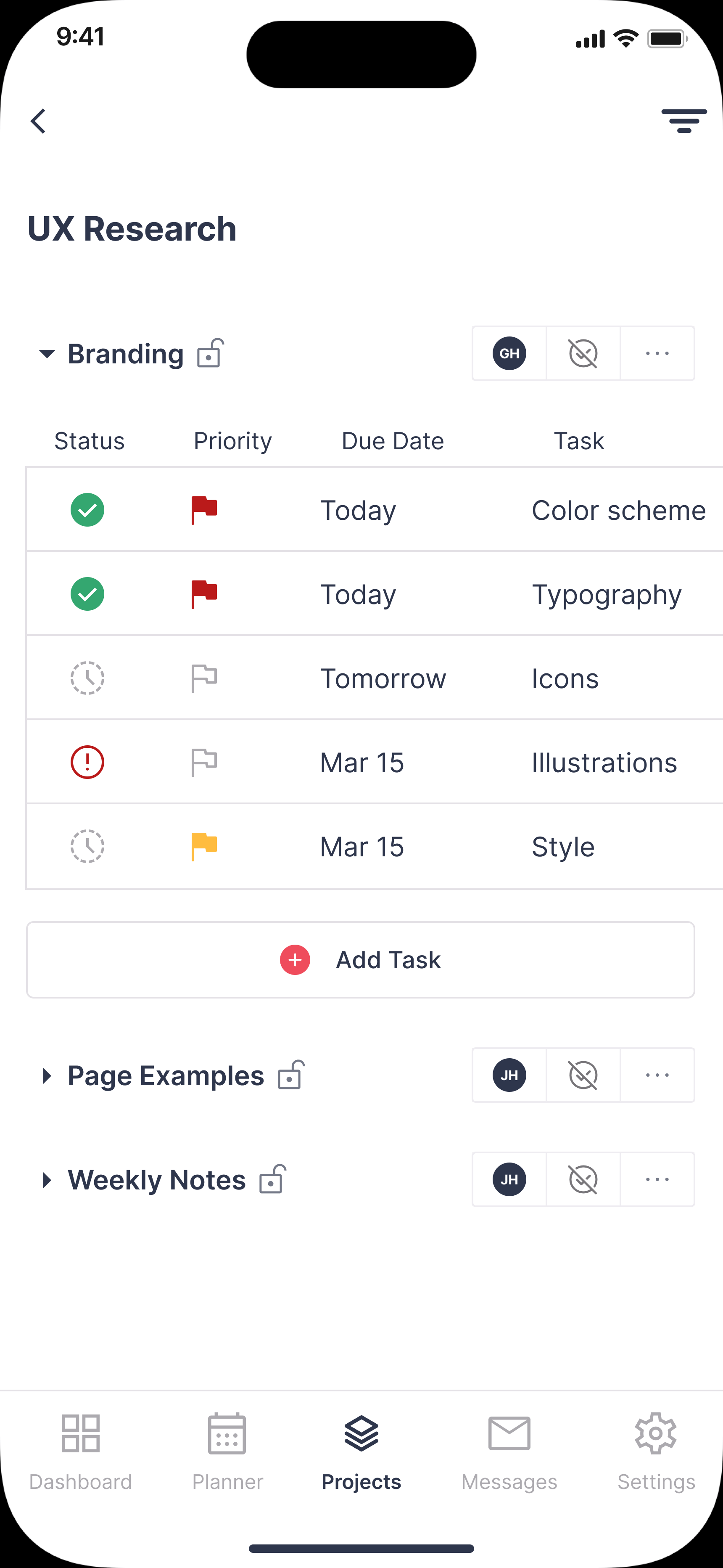Click the Branding unlock padlock icon
This screenshot has height=1568, width=723.
pos(211,353)
